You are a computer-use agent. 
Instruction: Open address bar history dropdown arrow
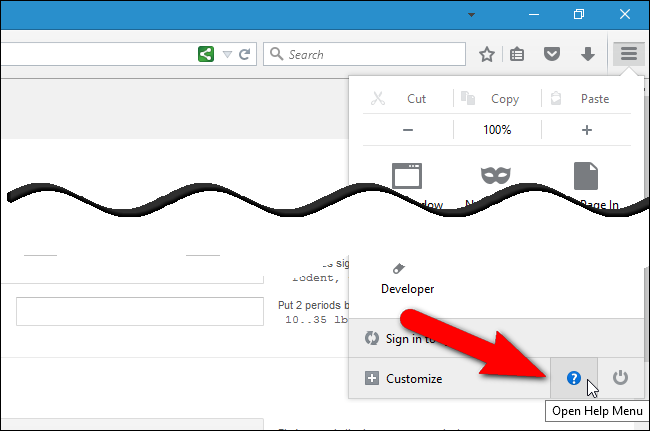point(227,54)
